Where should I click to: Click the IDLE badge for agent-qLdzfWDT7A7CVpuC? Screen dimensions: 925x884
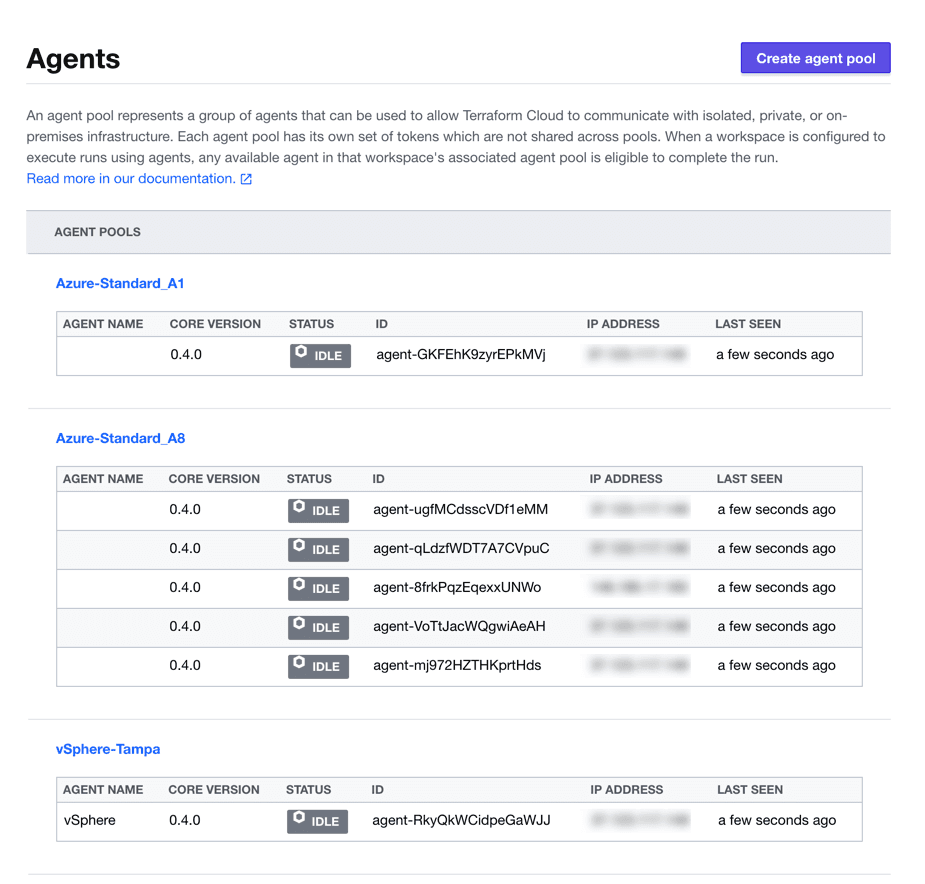(x=317, y=549)
